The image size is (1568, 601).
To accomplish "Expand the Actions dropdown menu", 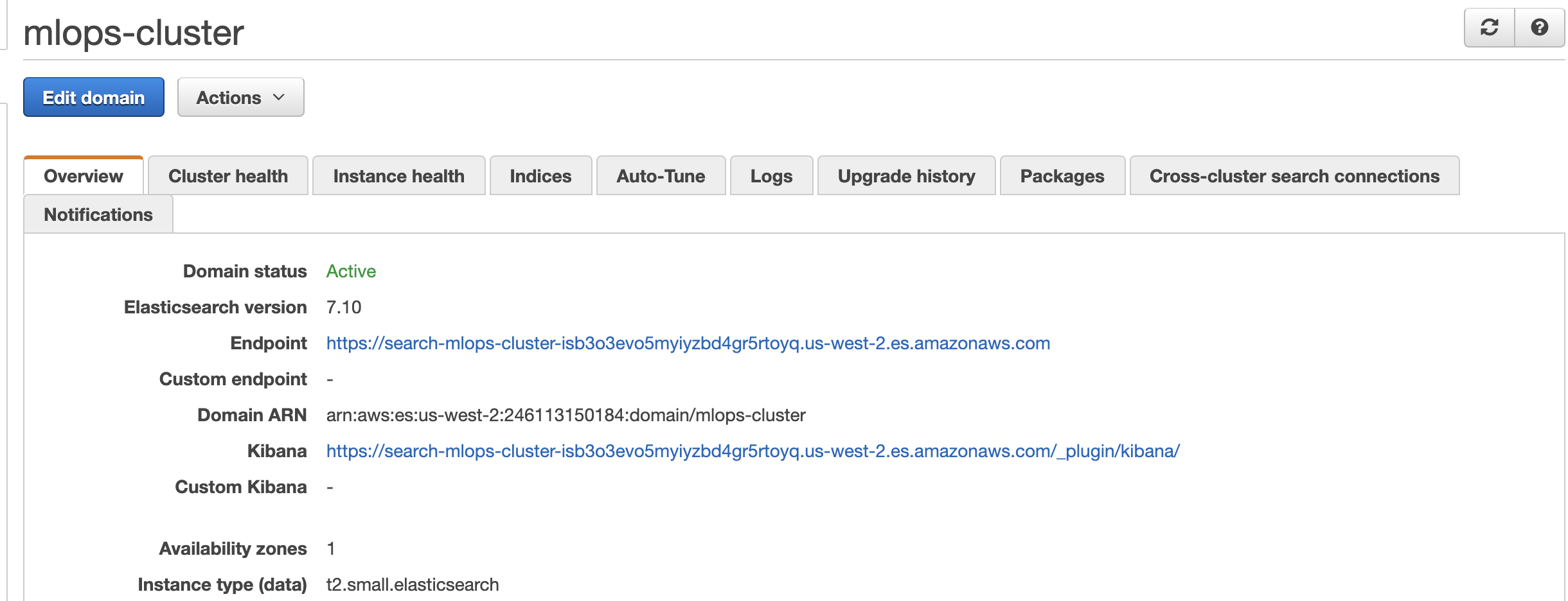I will 240,98.
